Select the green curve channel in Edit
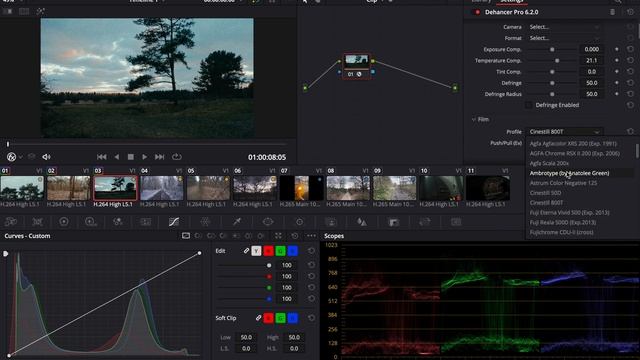 [280, 251]
